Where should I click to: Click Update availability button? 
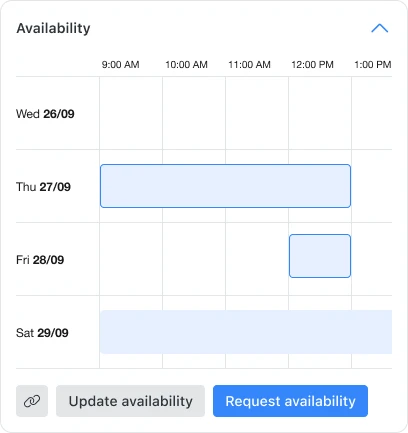tap(130, 401)
